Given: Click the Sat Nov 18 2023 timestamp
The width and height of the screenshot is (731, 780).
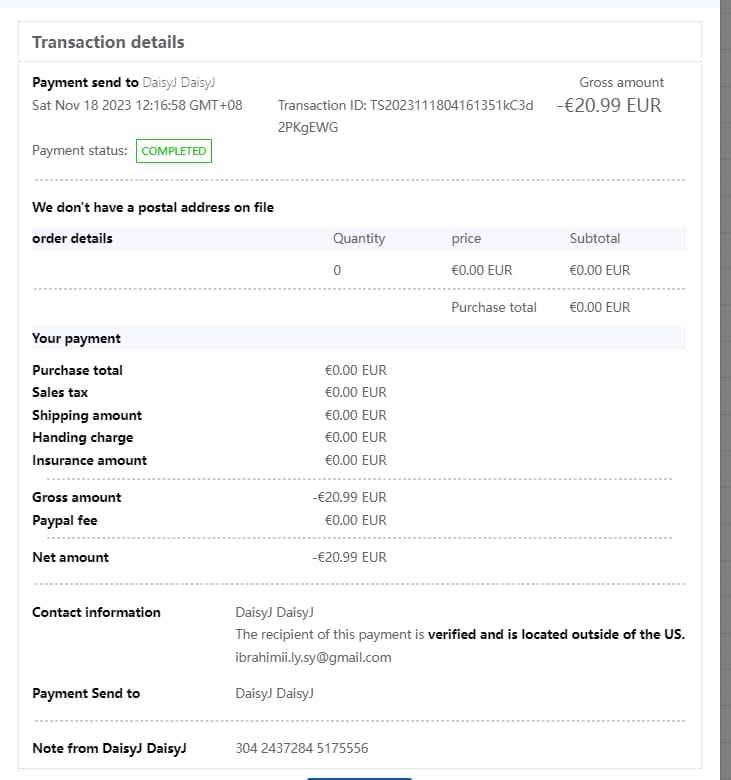Looking at the screenshot, I should (137, 105).
